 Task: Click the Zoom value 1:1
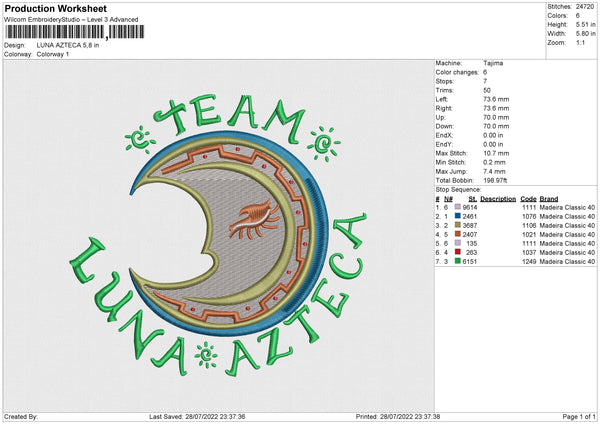(x=580, y=42)
